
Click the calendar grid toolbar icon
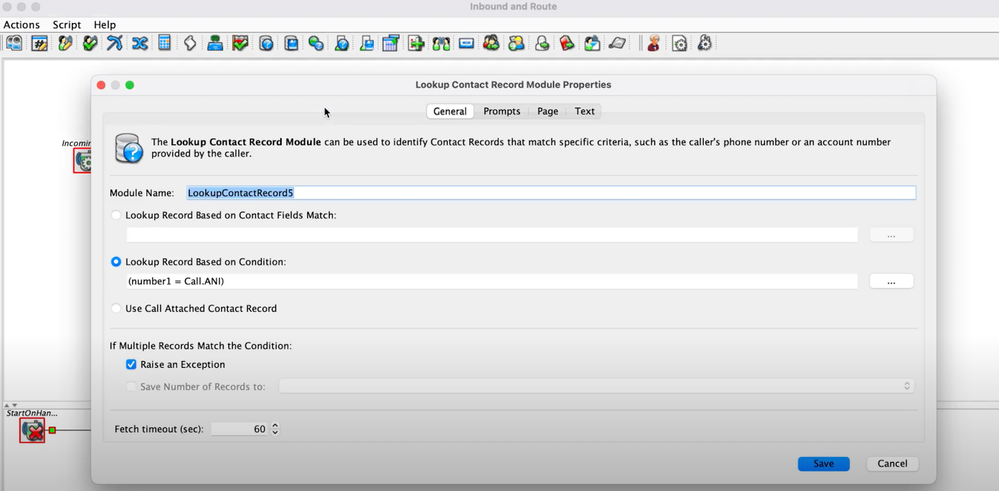pos(391,43)
